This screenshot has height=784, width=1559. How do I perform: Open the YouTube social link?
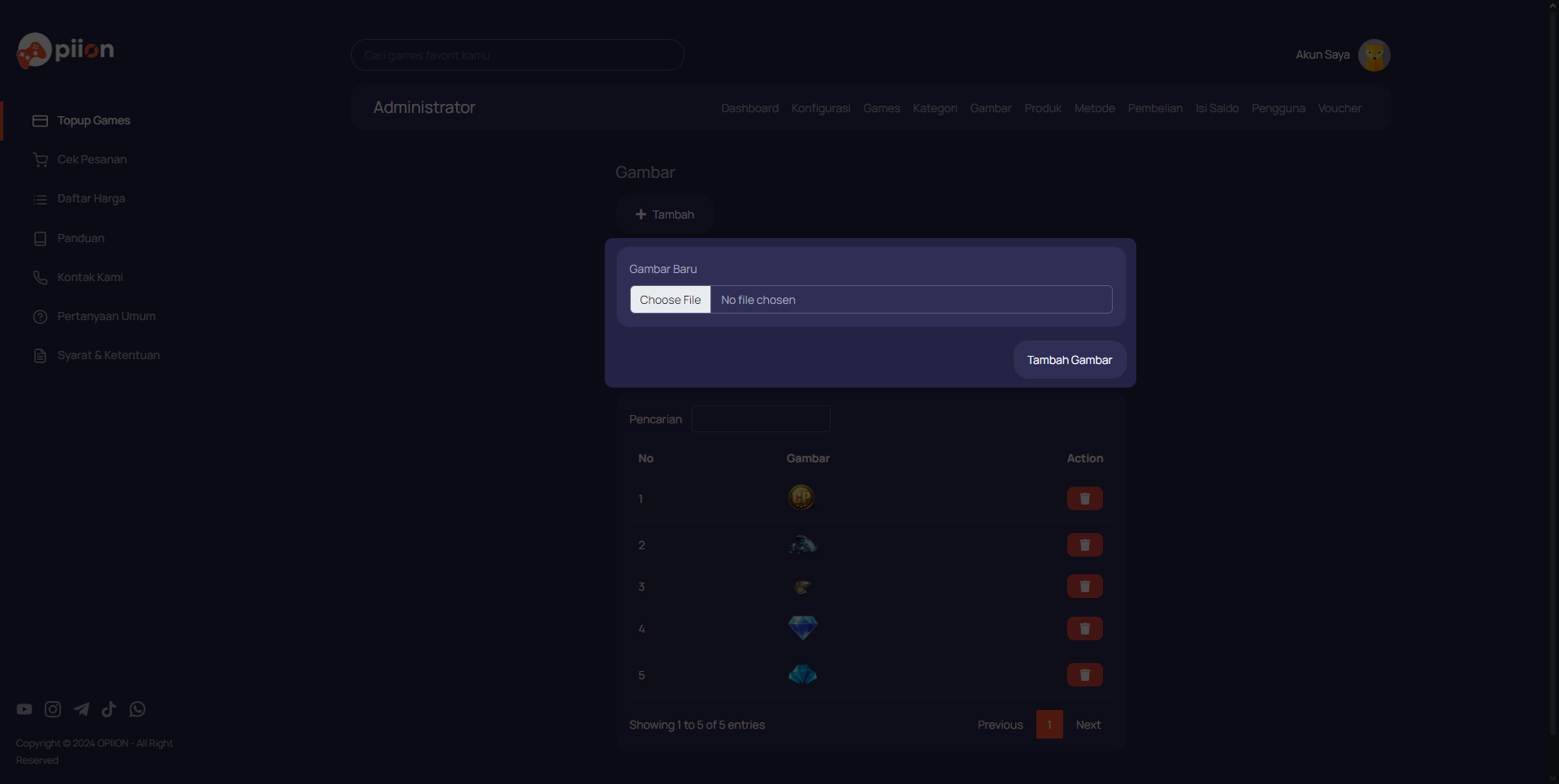pos(24,709)
